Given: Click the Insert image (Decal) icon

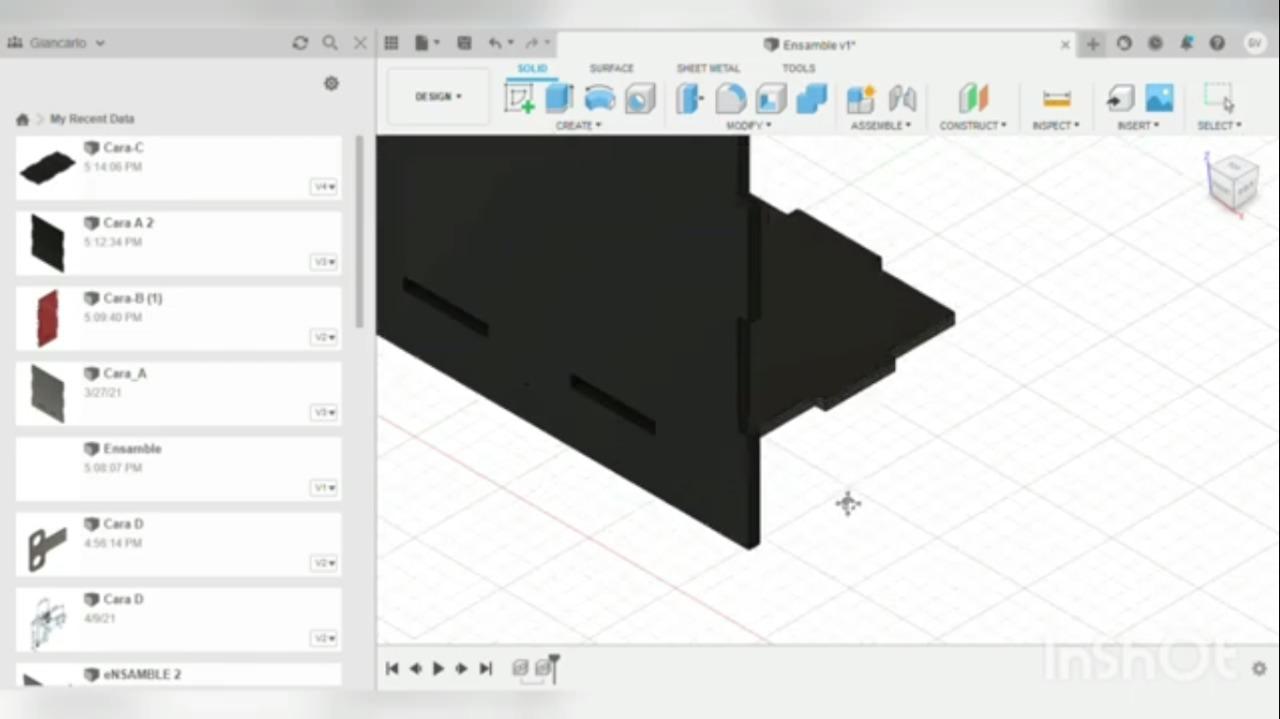Looking at the screenshot, I should pyautogui.click(x=1159, y=98).
